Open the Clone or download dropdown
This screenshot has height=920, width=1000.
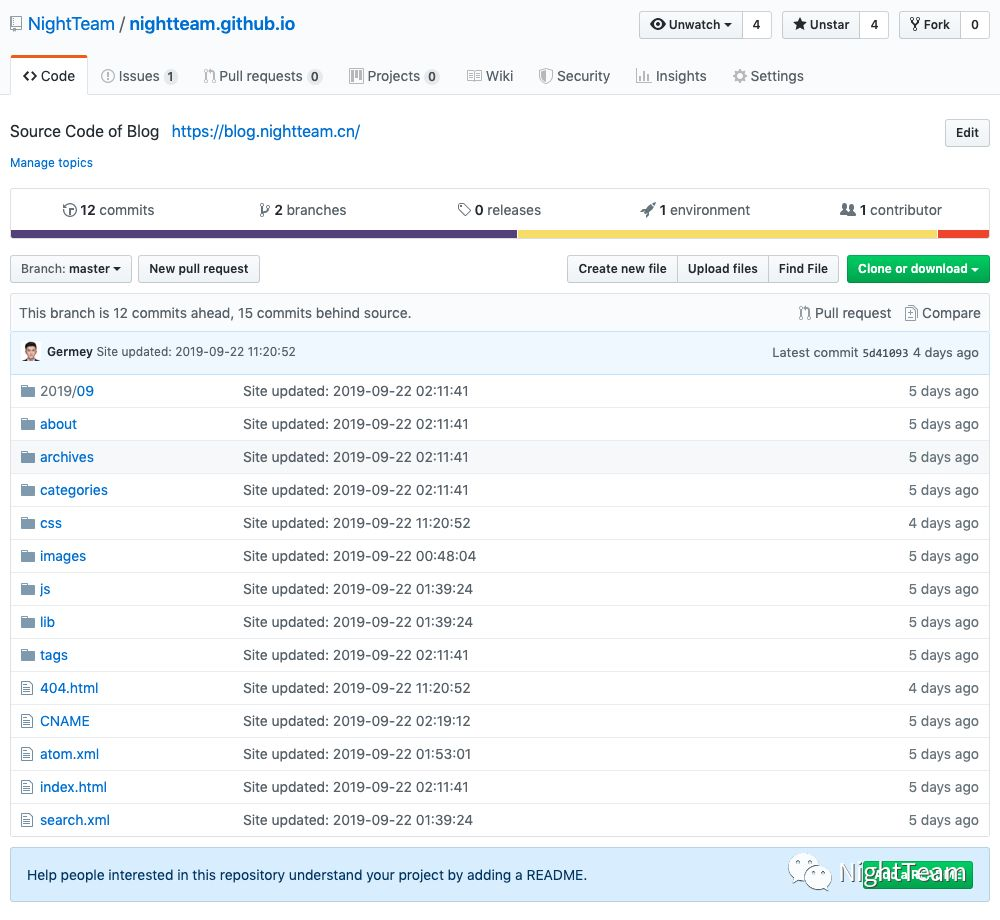pos(918,269)
